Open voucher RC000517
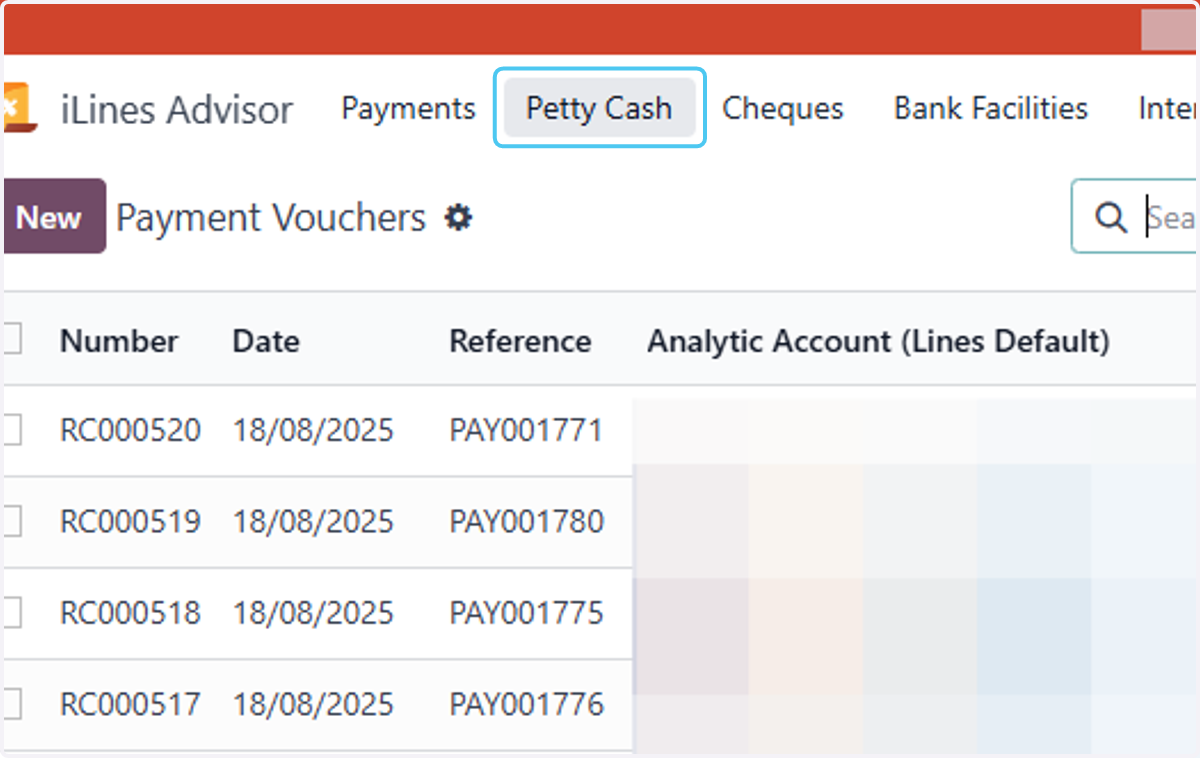Viewport: 1200px width, 758px height. click(x=130, y=704)
